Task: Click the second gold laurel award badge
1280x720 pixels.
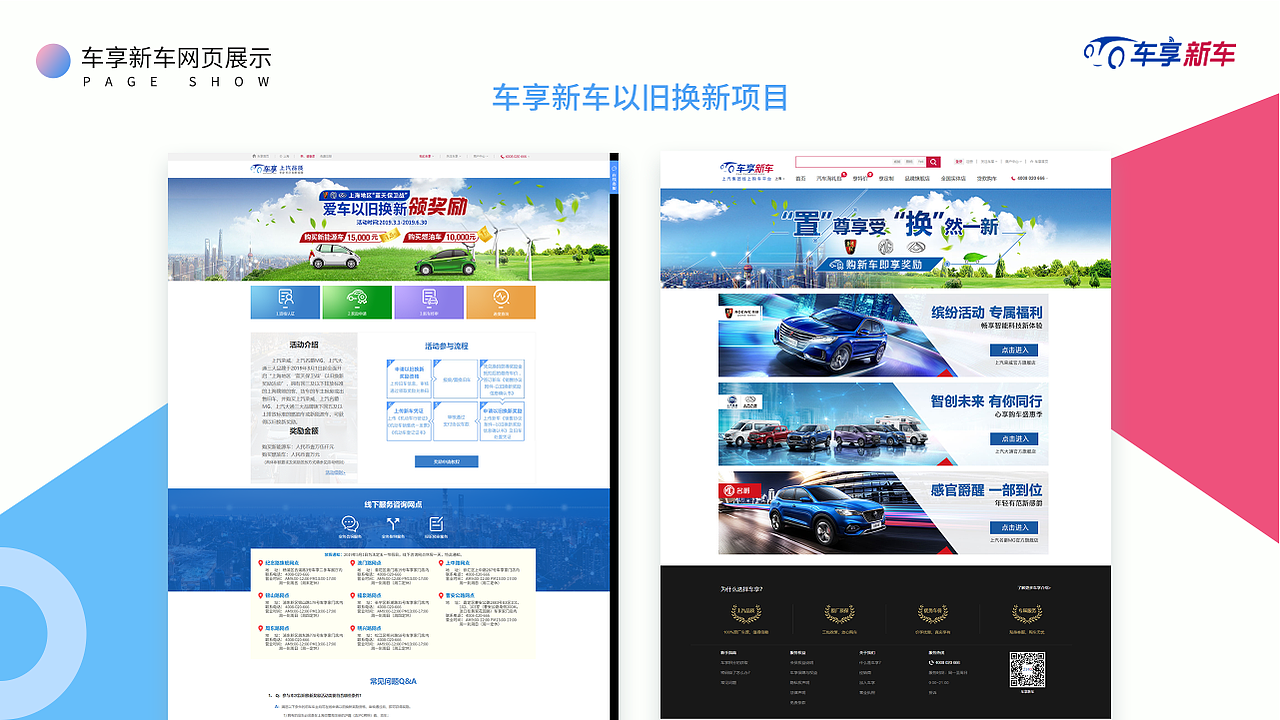Action: pos(839,614)
